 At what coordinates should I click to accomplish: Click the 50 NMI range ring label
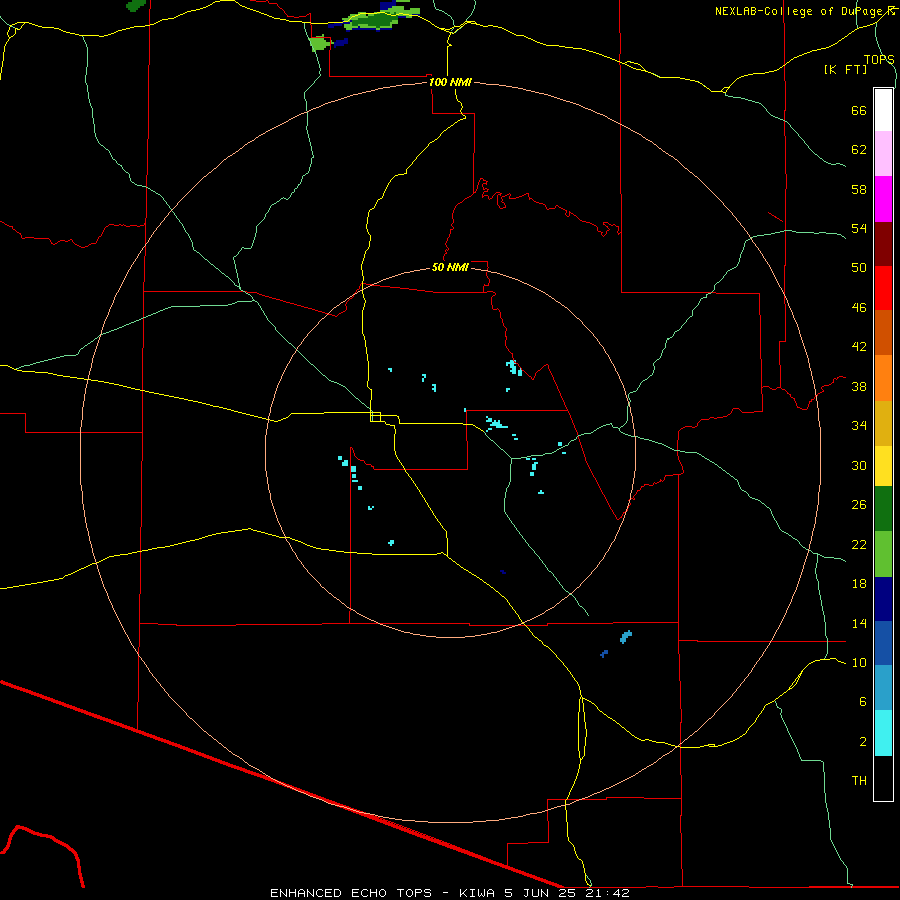[x=451, y=267]
